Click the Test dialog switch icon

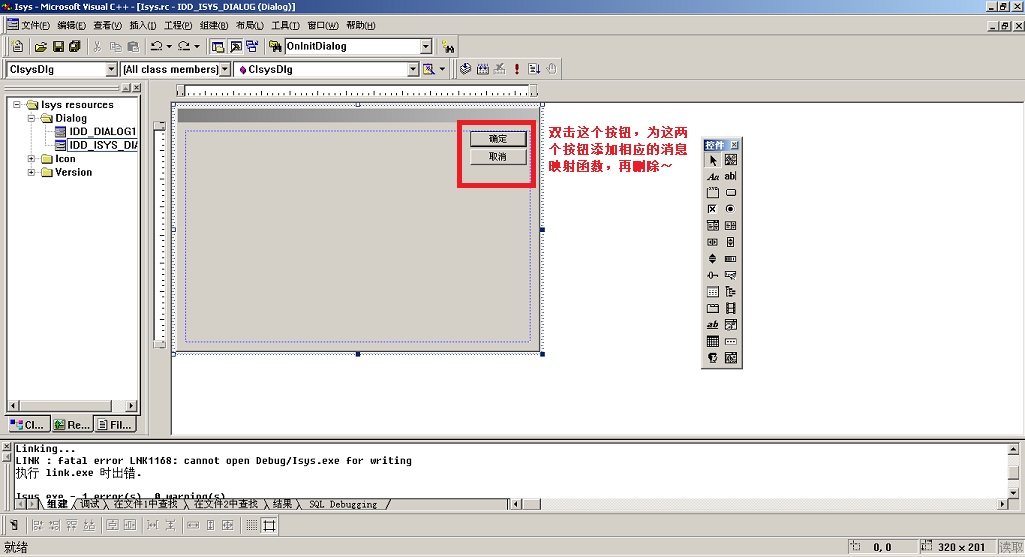click(14, 525)
